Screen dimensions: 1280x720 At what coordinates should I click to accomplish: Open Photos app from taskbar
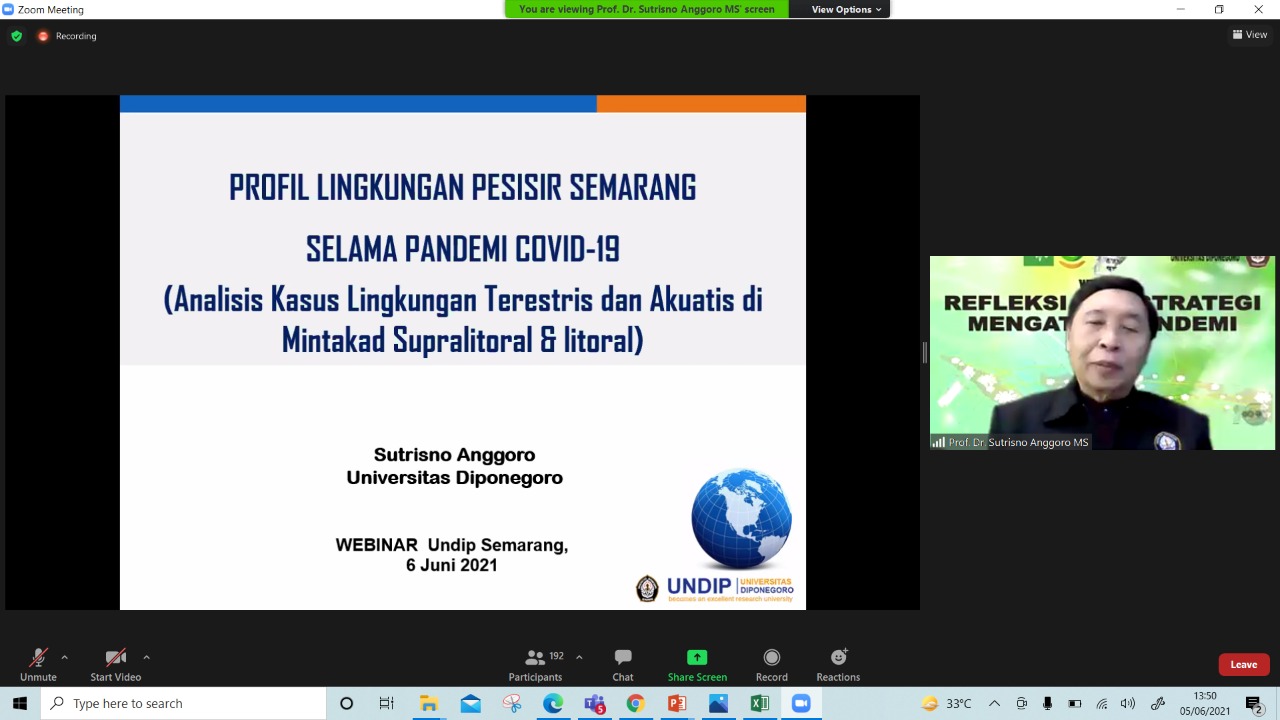click(719, 703)
